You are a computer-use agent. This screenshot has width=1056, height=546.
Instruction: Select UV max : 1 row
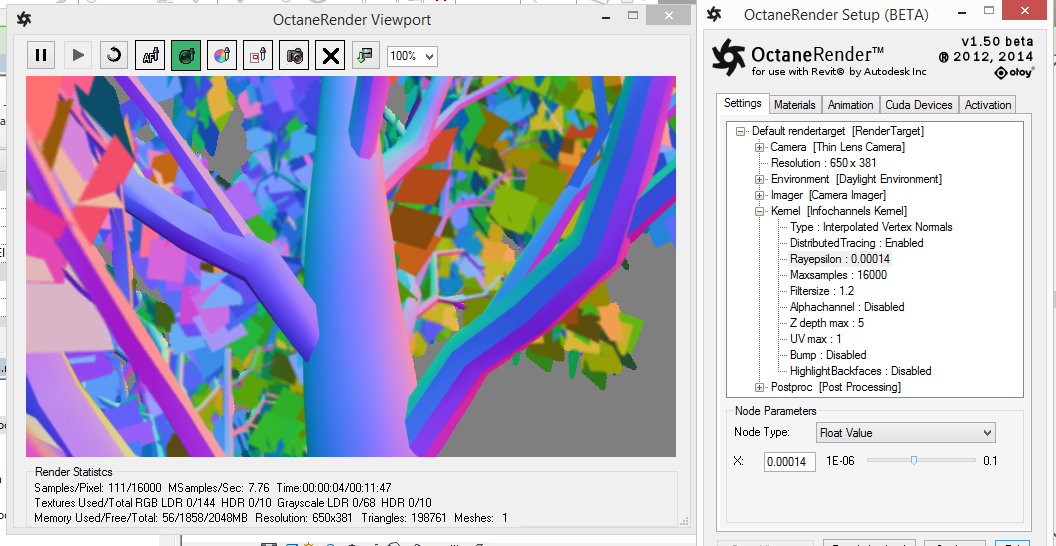[815, 339]
